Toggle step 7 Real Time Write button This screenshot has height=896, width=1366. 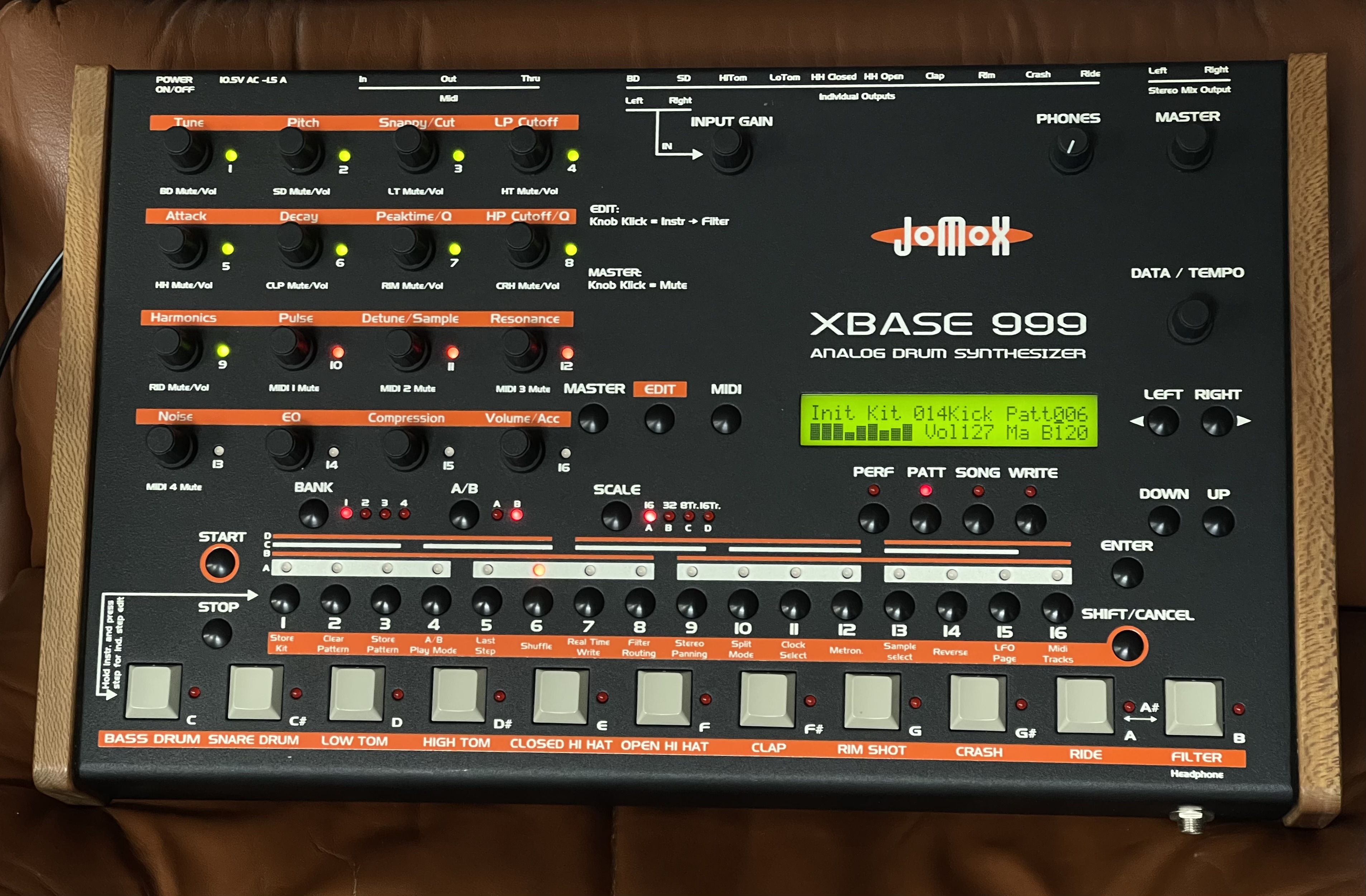click(589, 603)
